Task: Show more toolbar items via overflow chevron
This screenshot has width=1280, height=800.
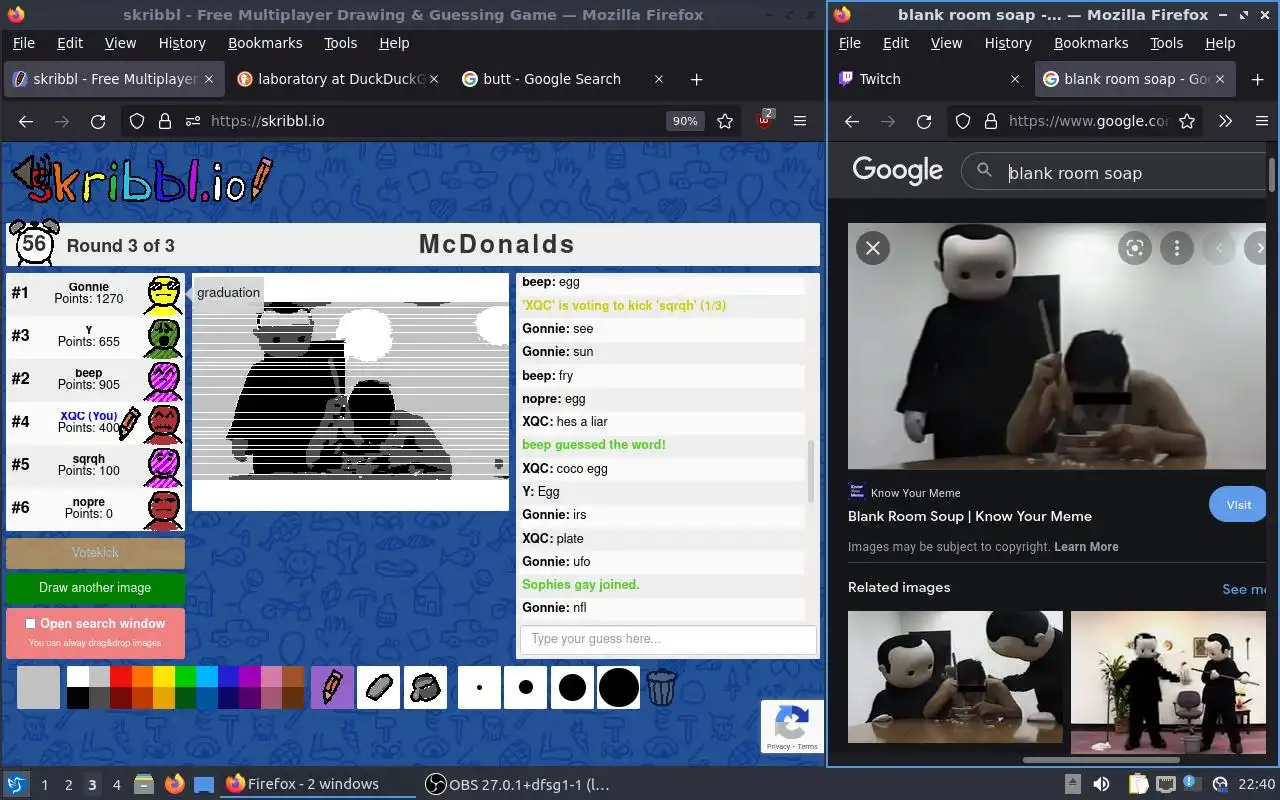Action: [1225, 121]
